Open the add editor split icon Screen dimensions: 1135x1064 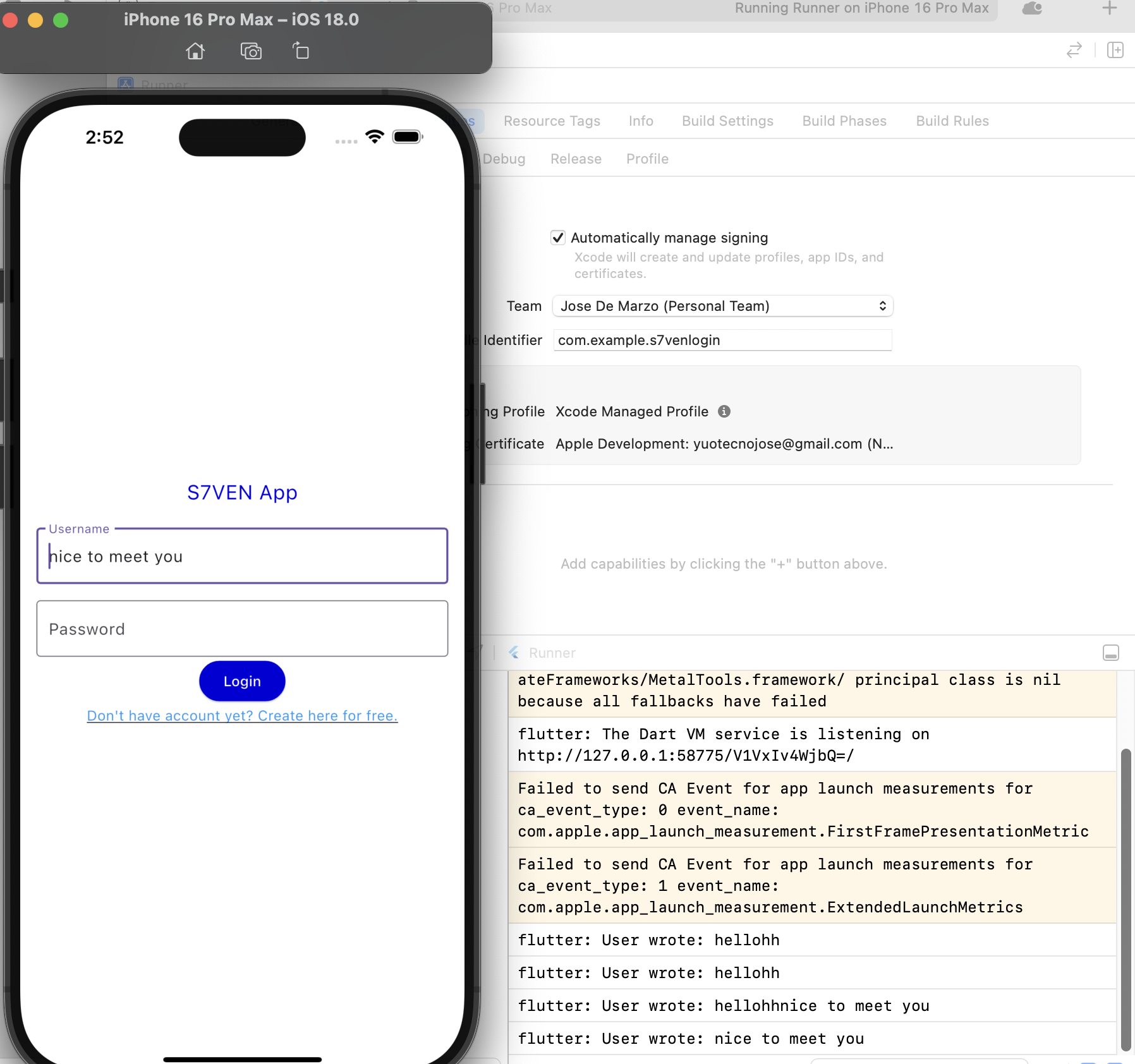tap(1115, 50)
